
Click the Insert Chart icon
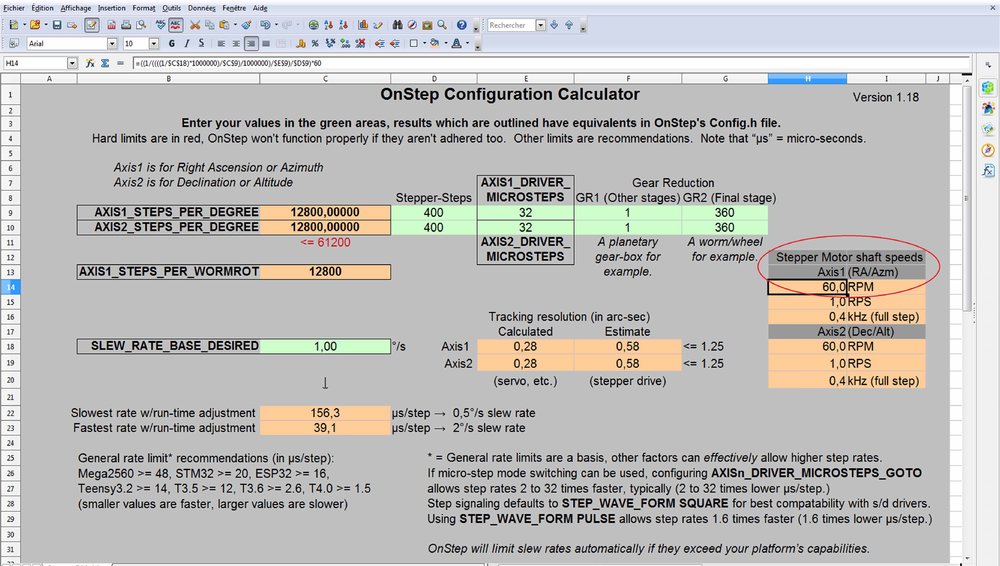click(x=363, y=25)
